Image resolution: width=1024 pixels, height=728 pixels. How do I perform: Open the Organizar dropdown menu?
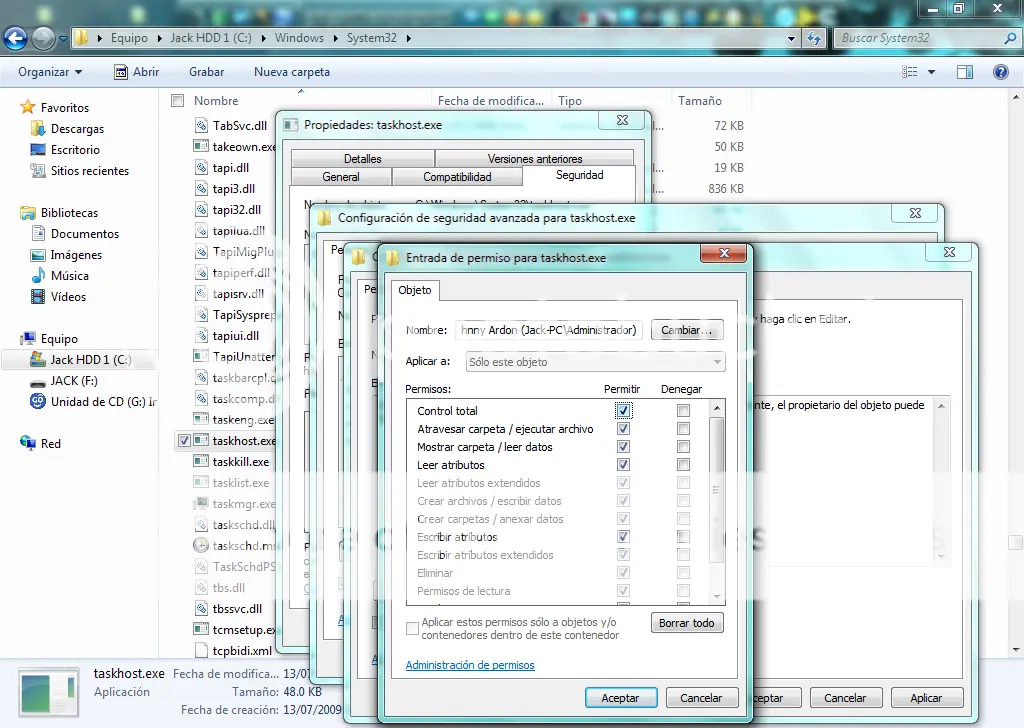pos(50,72)
